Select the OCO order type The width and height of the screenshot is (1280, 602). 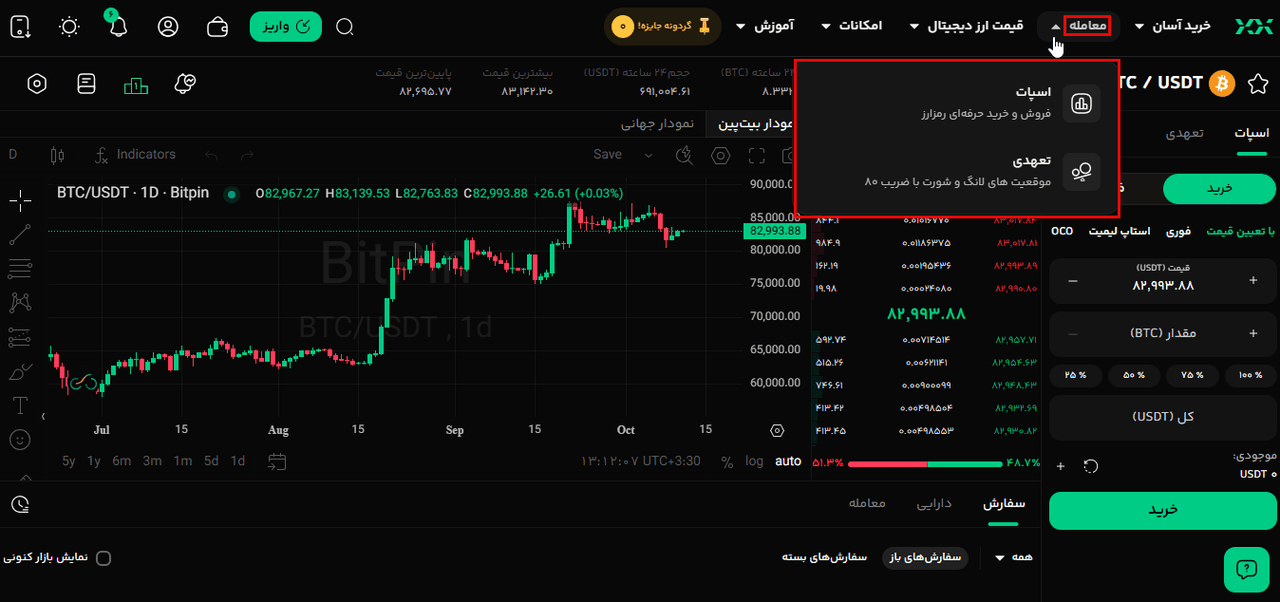[1062, 231]
